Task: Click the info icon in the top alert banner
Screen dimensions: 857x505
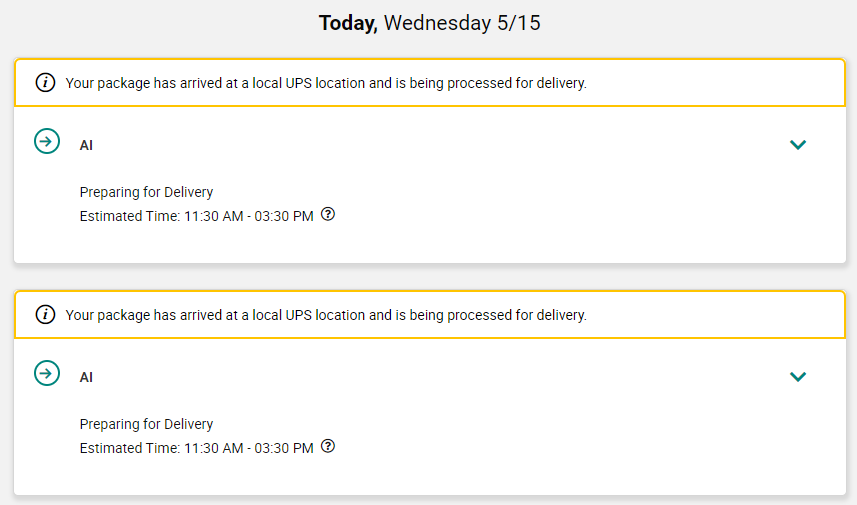Action: point(46,83)
